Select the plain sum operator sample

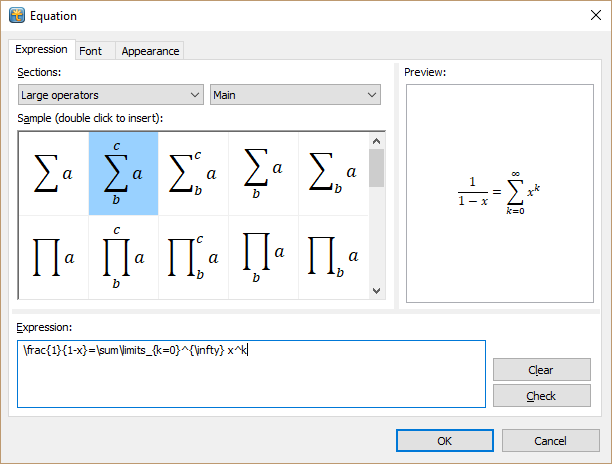[x=53, y=173]
